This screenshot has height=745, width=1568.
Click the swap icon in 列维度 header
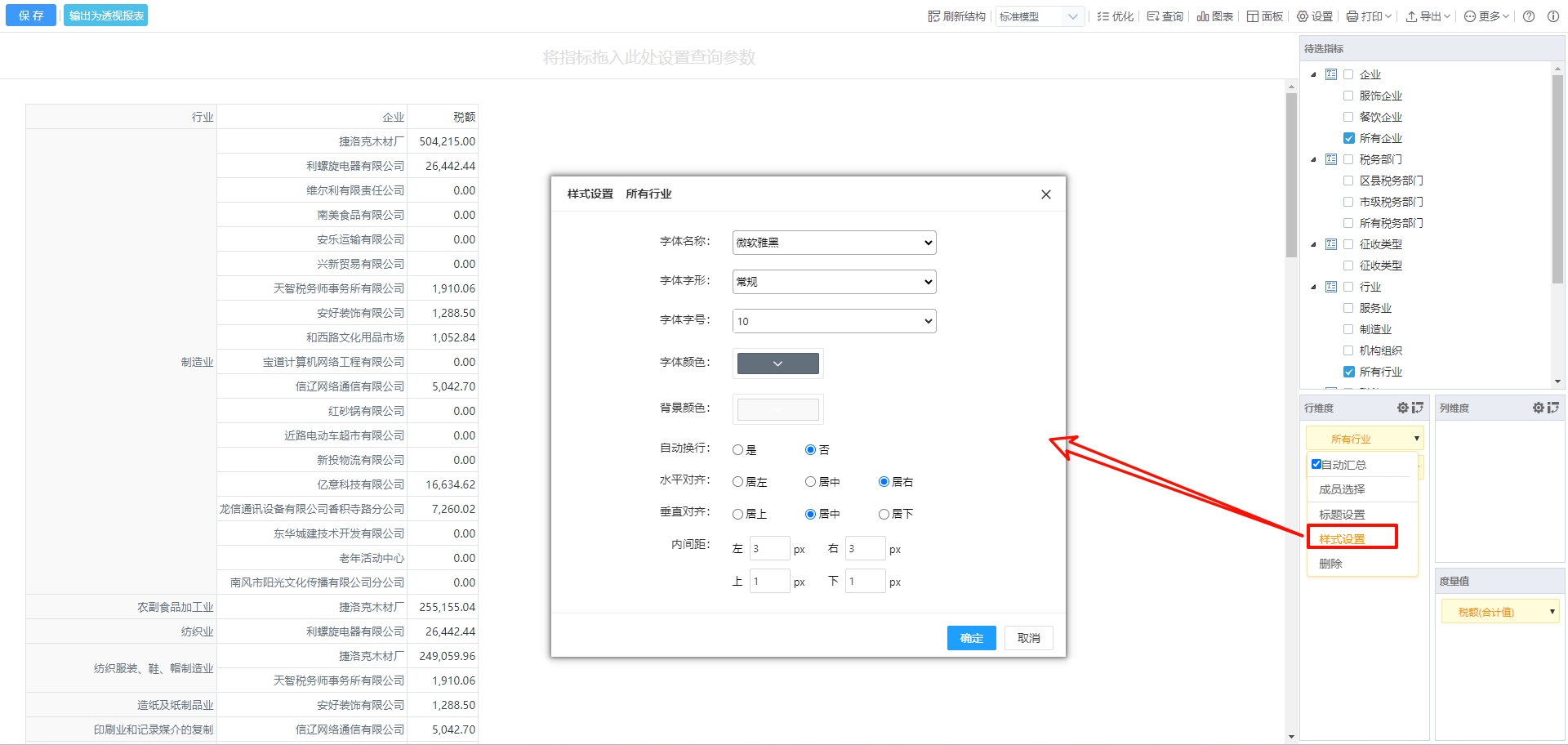click(1552, 408)
